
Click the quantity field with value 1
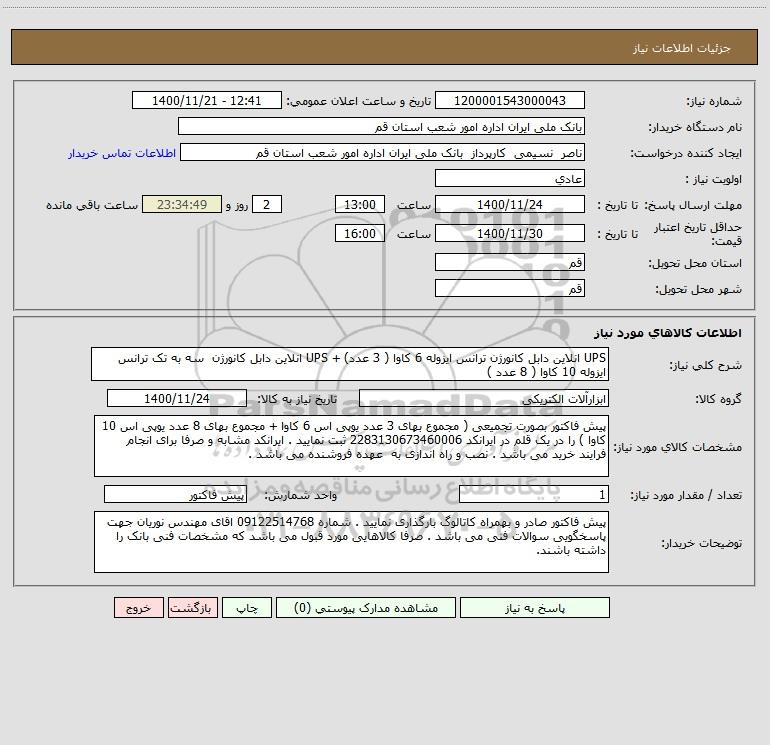tap(534, 495)
